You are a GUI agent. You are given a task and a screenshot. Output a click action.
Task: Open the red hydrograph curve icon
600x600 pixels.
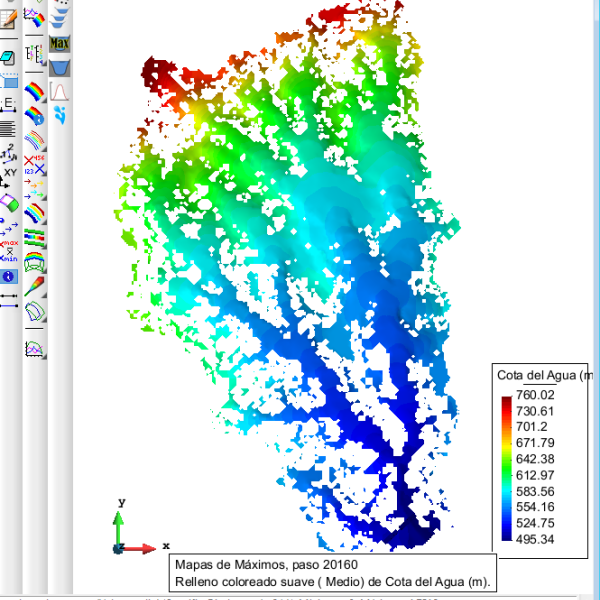point(59,92)
